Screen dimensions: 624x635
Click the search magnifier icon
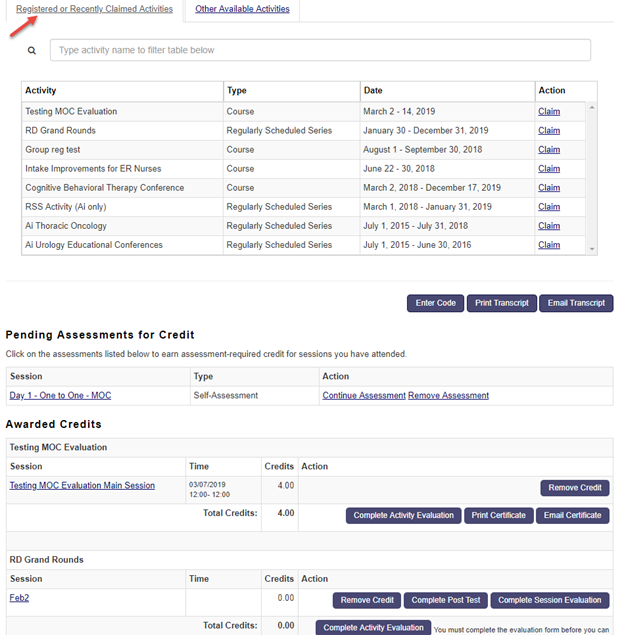[x=32, y=50]
